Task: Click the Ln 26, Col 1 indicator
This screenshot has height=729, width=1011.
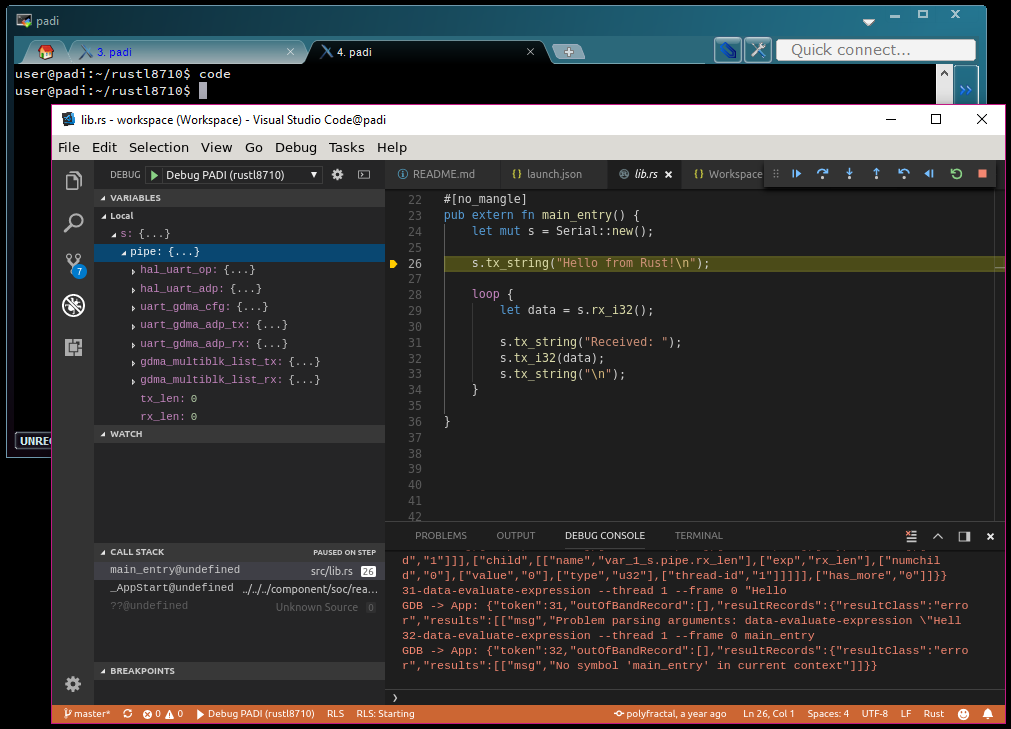Action: tap(769, 714)
